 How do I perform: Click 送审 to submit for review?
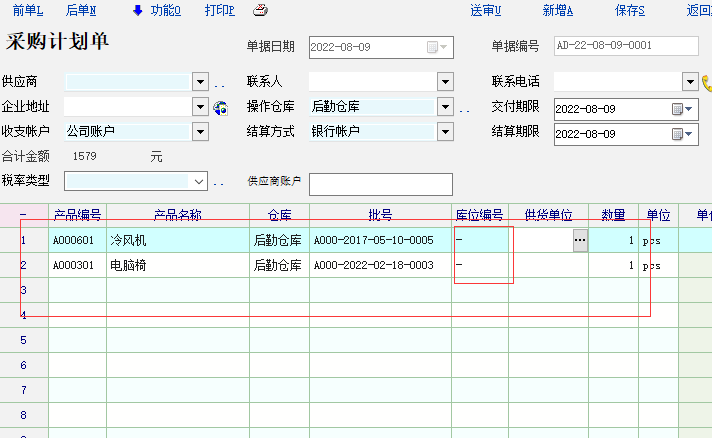coord(485,11)
